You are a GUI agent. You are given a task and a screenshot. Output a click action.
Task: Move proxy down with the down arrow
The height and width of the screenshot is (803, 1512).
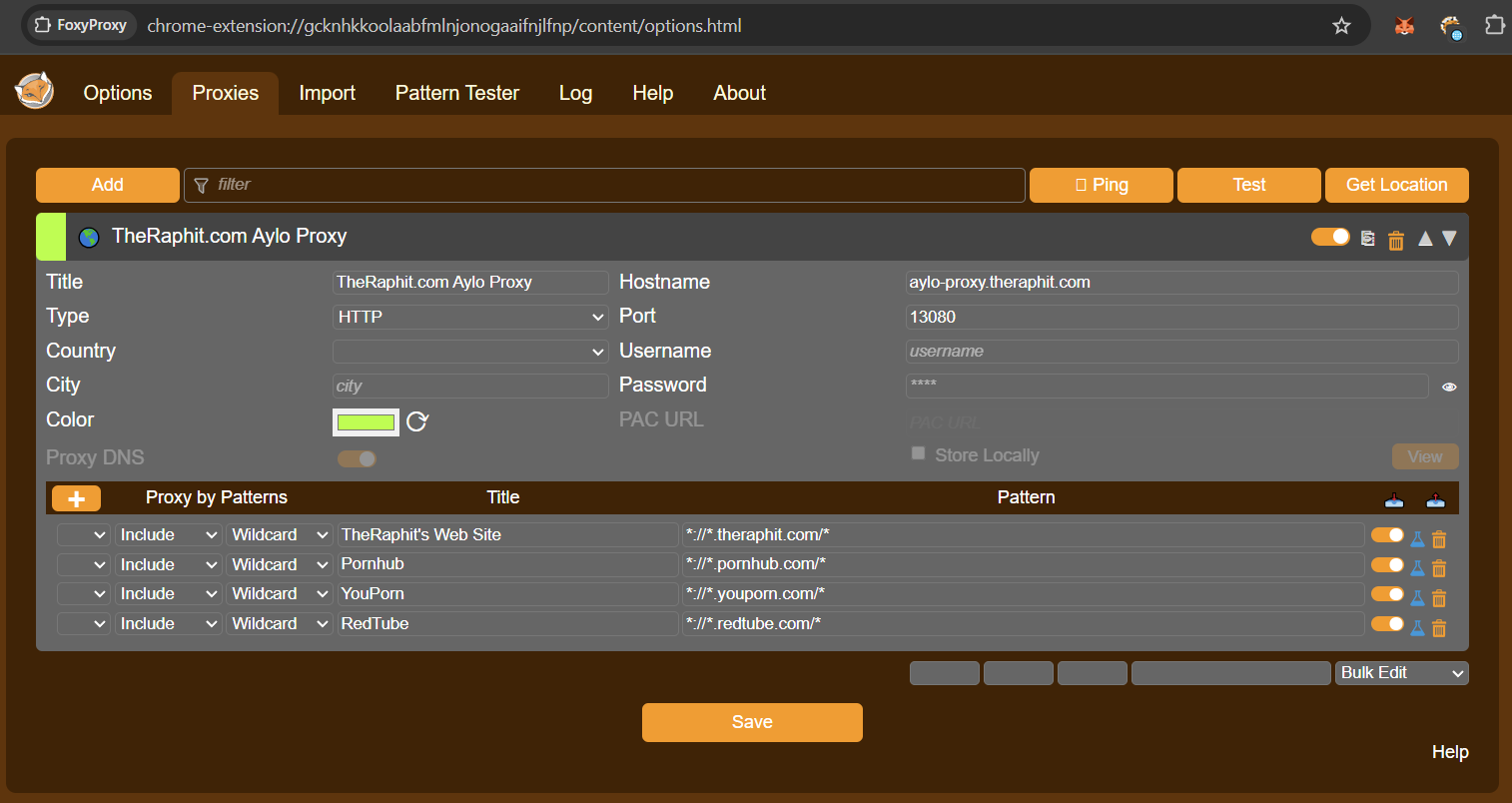(1449, 238)
